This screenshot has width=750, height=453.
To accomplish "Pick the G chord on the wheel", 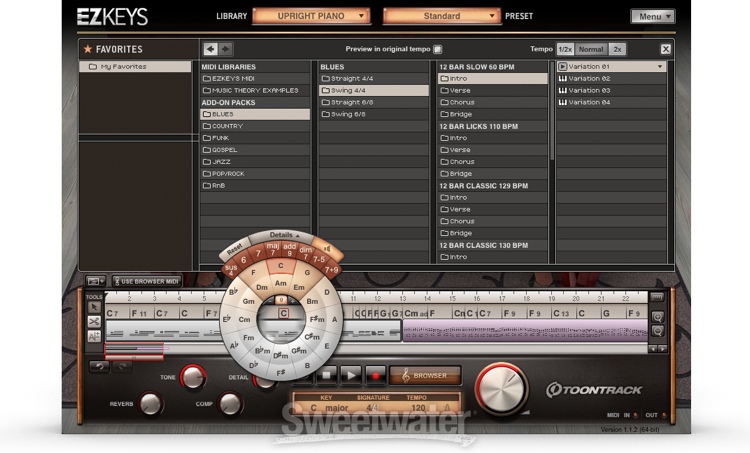I will 308,273.
